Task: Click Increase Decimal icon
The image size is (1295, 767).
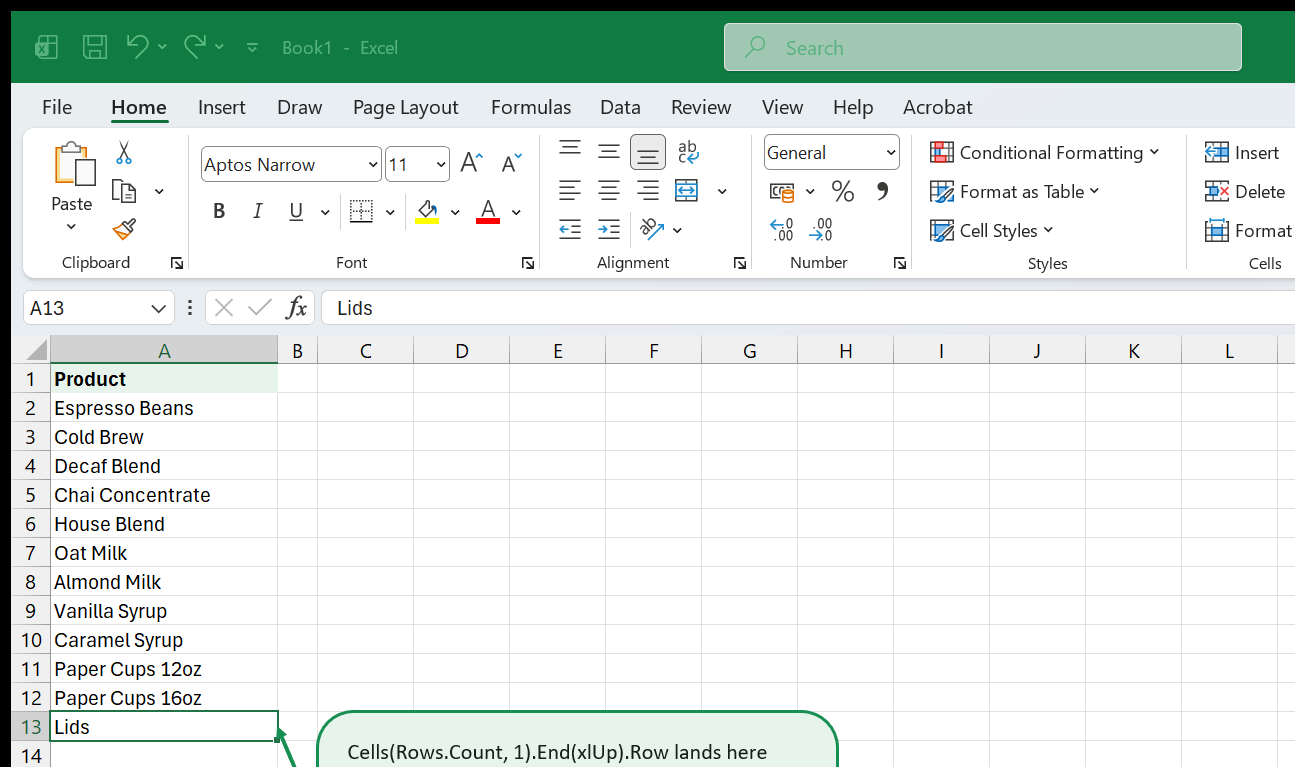Action: pyautogui.click(x=782, y=230)
